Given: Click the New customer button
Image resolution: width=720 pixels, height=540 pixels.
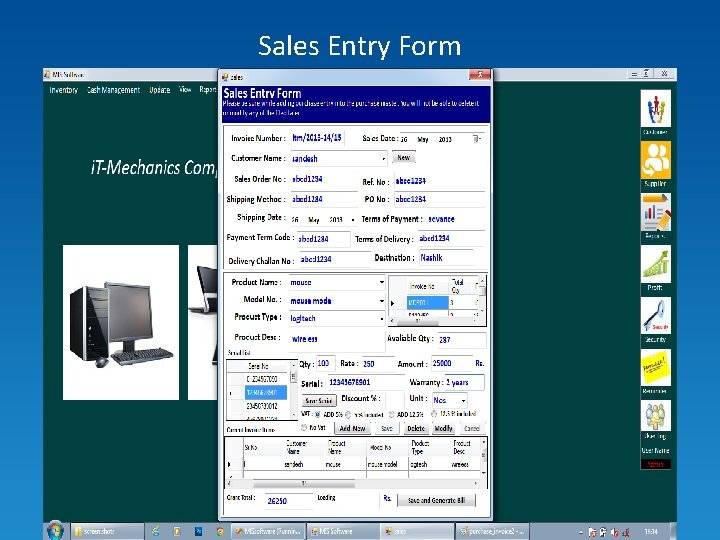Looking at the screenshot, I should [x=404, y=158].
